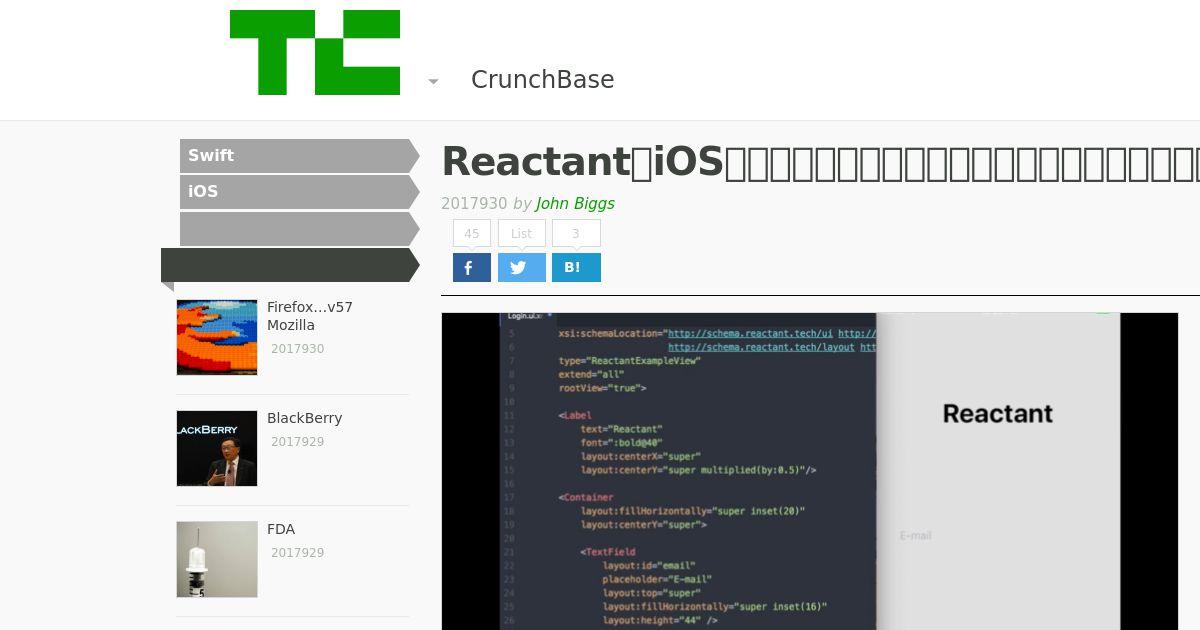This screenshot has width=1200, height=630.
Task: Open the Reactant iOS article headline
Action: [x=820, y=162]
